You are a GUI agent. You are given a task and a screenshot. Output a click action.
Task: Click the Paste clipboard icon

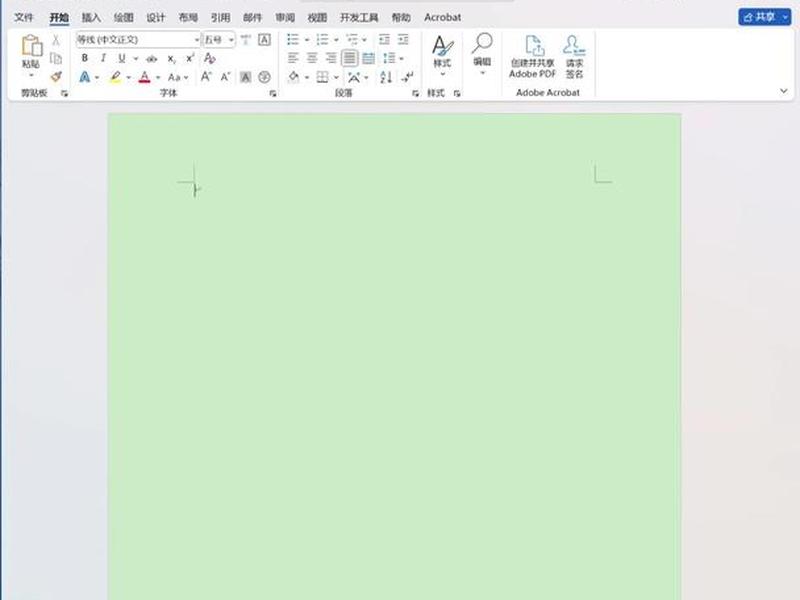(x=32, y=45)
